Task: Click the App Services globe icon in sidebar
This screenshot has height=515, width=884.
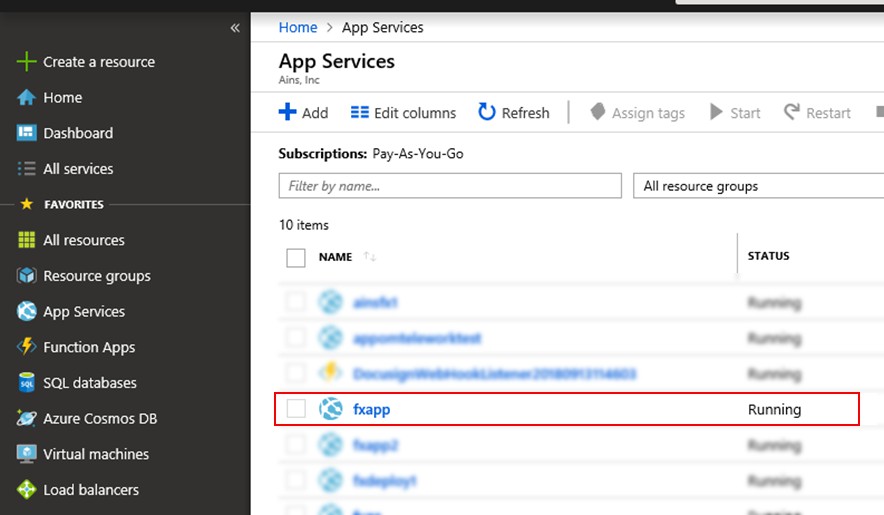Action: (x=26, y=311)
